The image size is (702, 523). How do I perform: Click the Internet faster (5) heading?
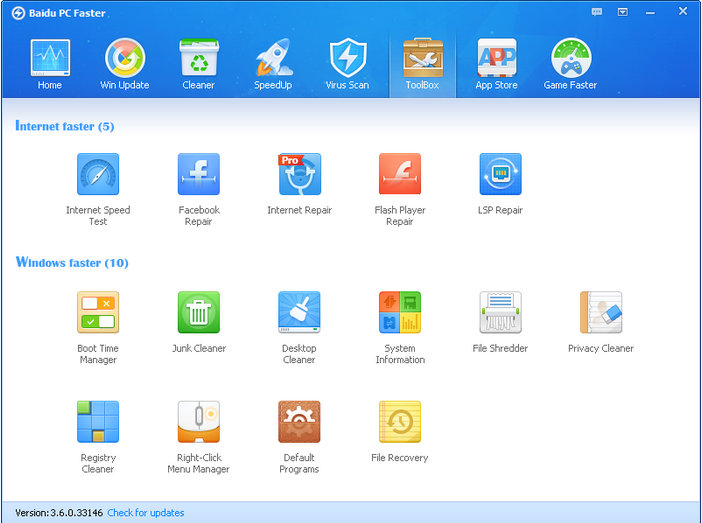coord(64,126)
